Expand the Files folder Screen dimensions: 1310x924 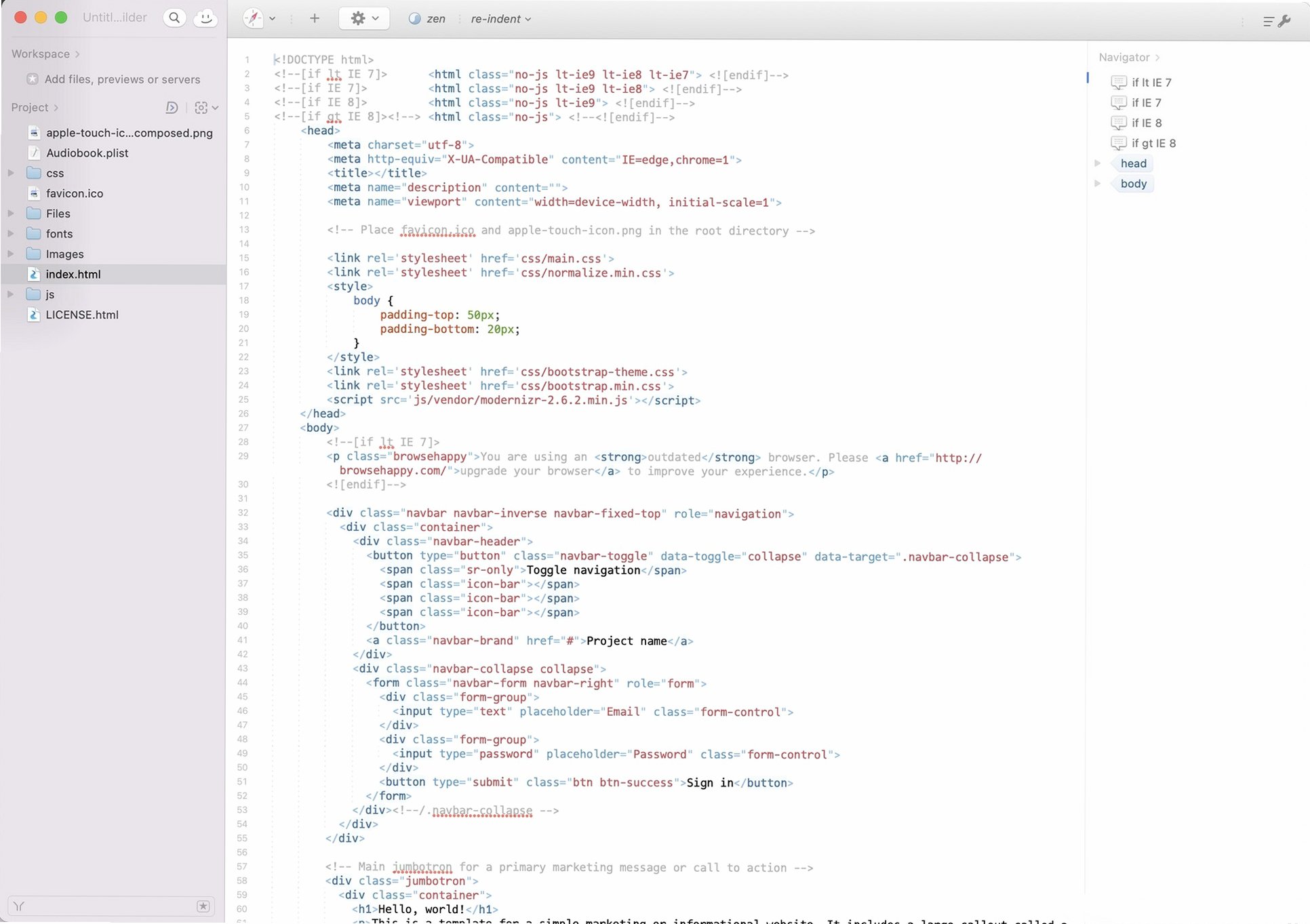pyautogui.click(x=11, y=214)
